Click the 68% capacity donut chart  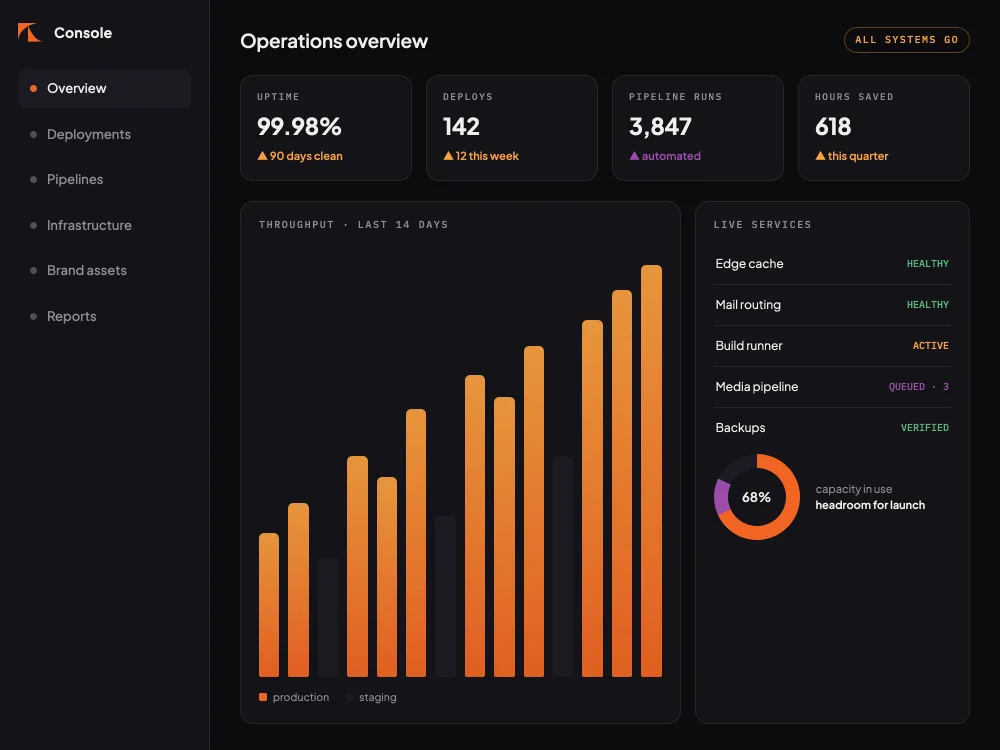[757, 497]
